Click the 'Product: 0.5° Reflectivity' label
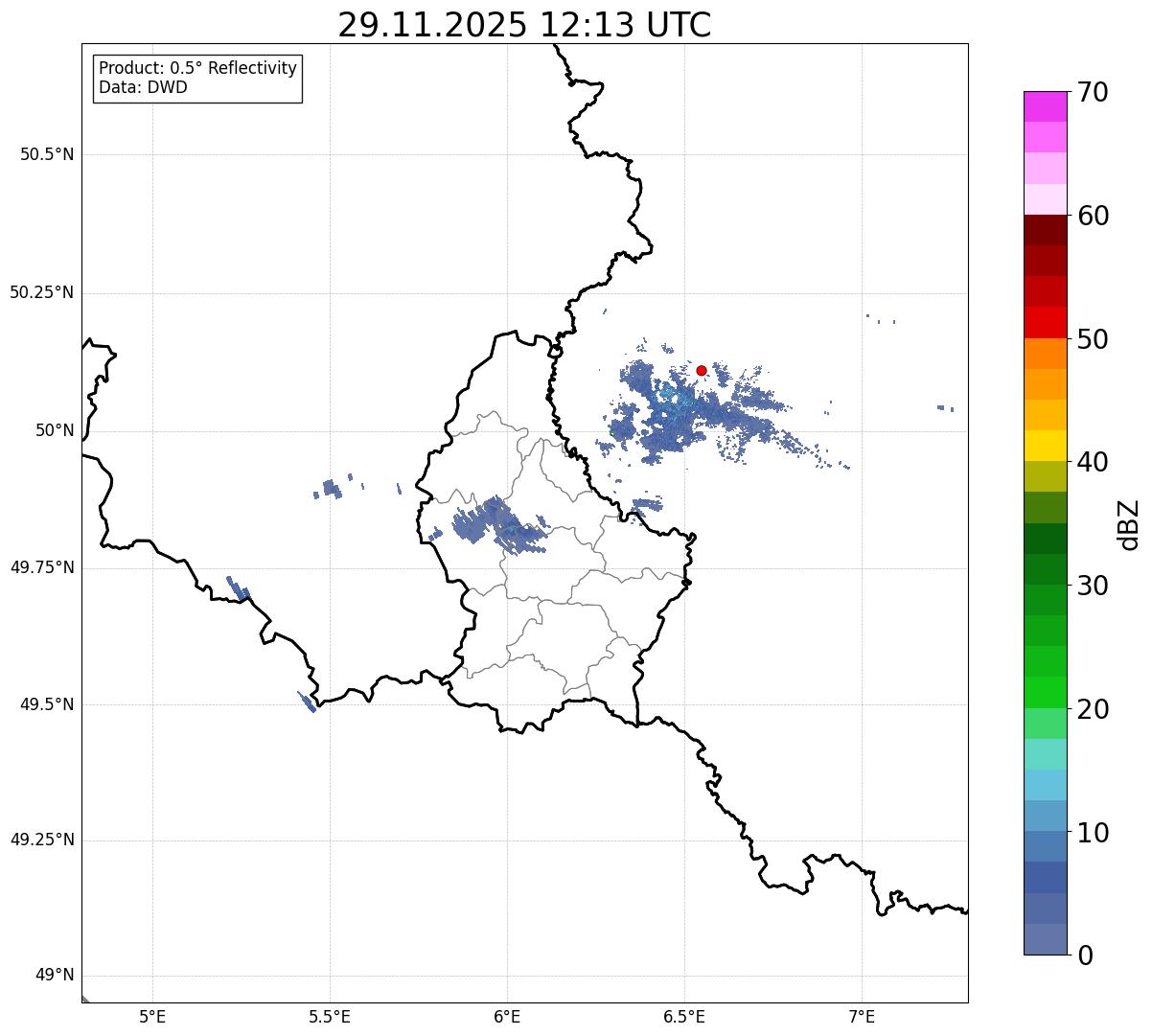This screenshot has width=1152, height=1036. point(198,69)
